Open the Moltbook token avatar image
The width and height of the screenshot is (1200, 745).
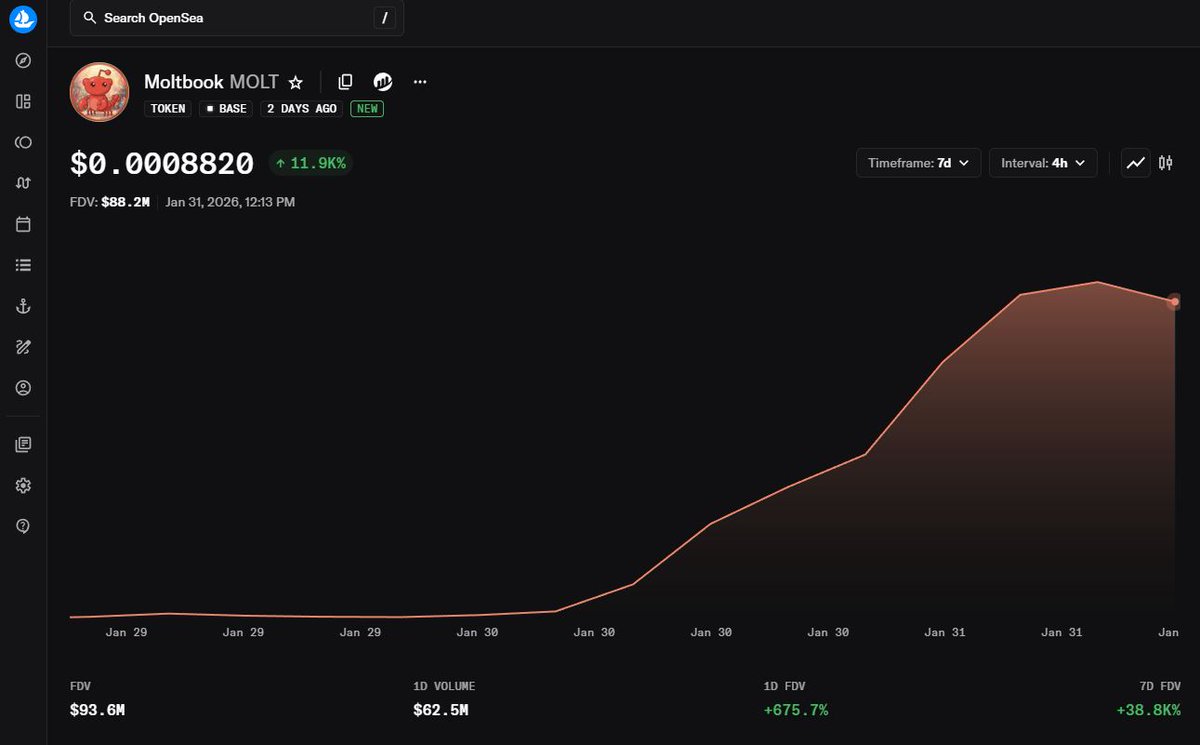(99, 92)
